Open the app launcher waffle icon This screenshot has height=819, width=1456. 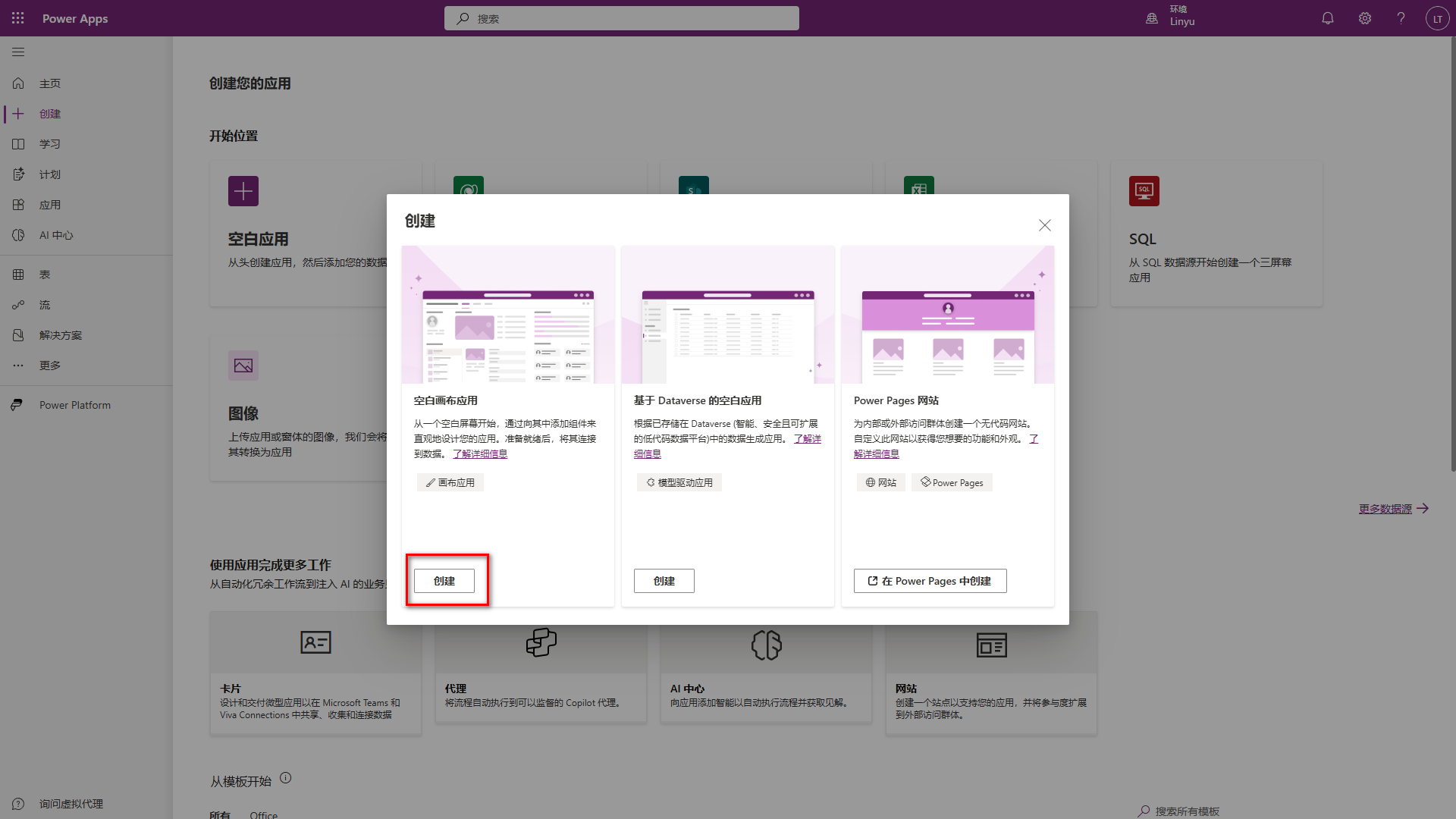18,18
